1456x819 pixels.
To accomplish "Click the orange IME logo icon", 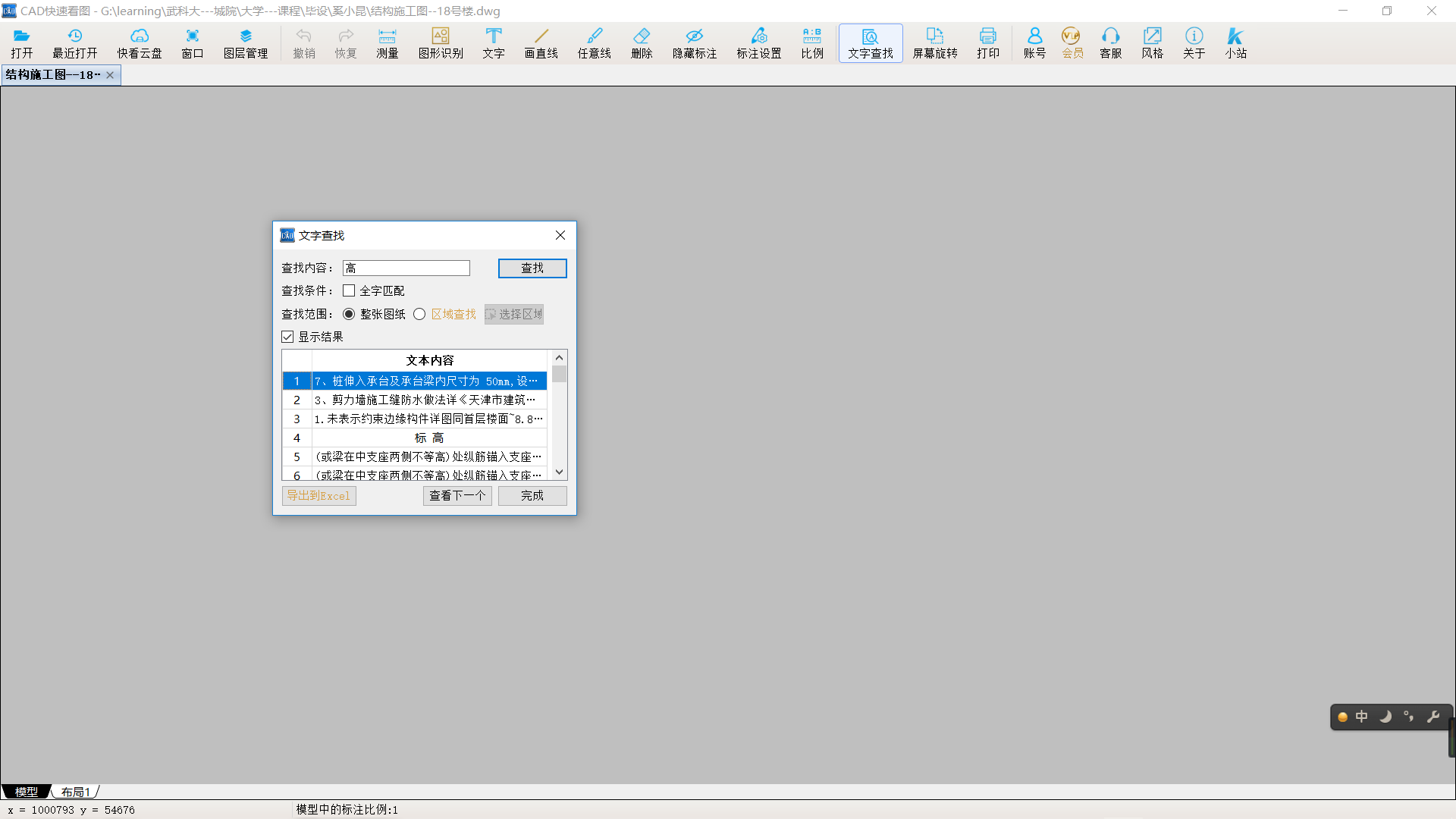I will pos(1342,717).
